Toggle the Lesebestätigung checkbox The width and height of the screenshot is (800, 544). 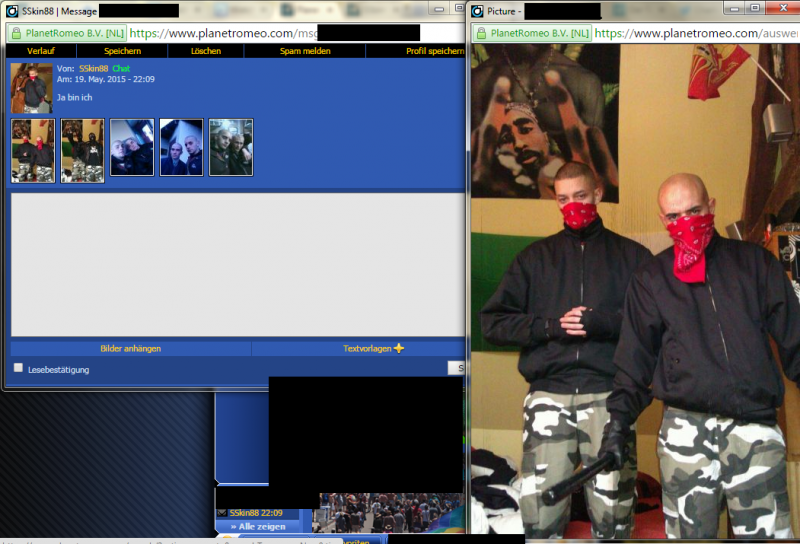18,368
